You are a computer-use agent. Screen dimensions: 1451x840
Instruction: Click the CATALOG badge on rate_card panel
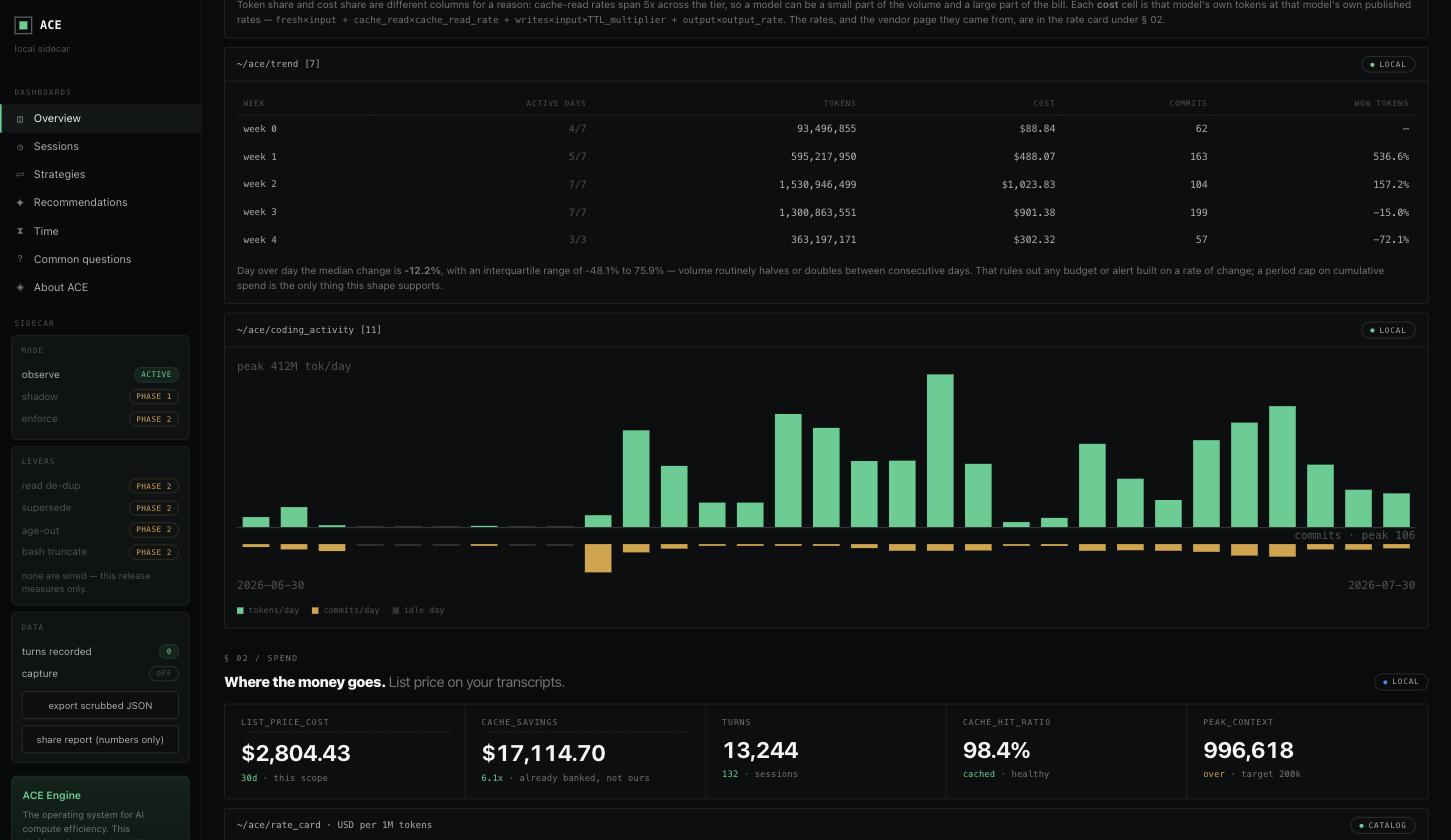click(x=1382, y=826)
